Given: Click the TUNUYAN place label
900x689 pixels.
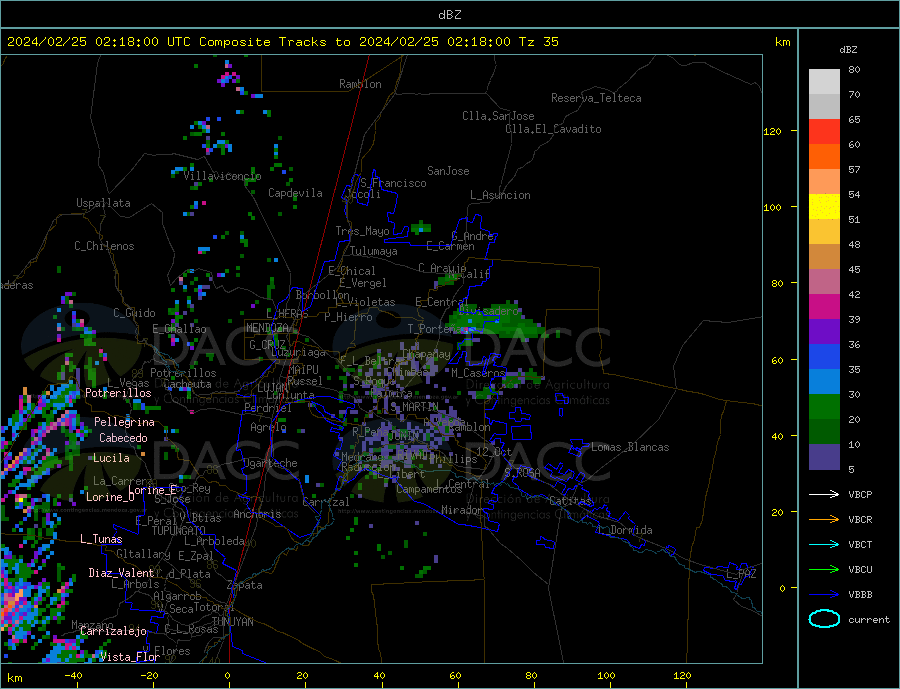Looking at the screenshot, I should (232, 622).
